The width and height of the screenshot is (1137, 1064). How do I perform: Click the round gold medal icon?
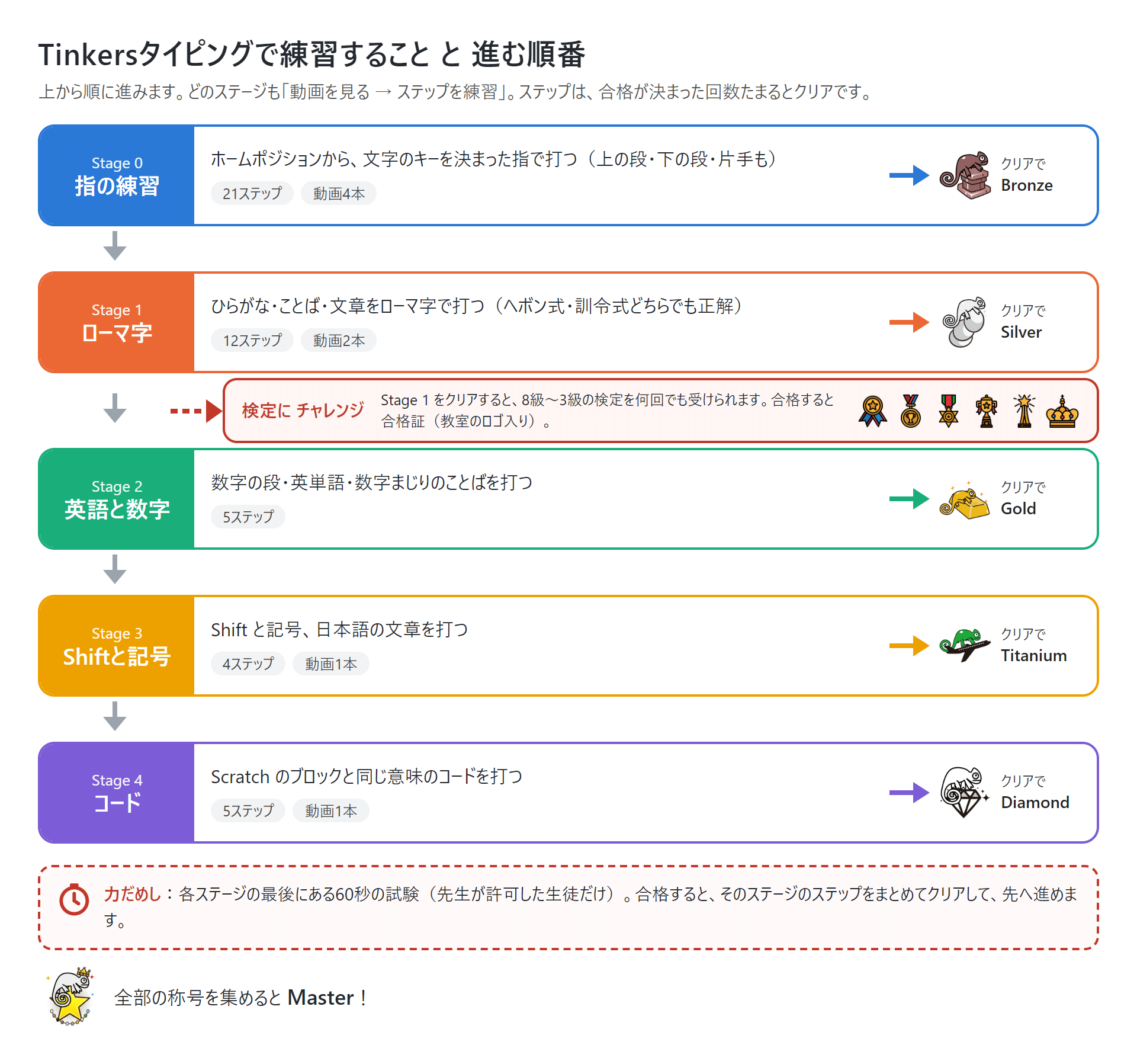coord(911,411)
